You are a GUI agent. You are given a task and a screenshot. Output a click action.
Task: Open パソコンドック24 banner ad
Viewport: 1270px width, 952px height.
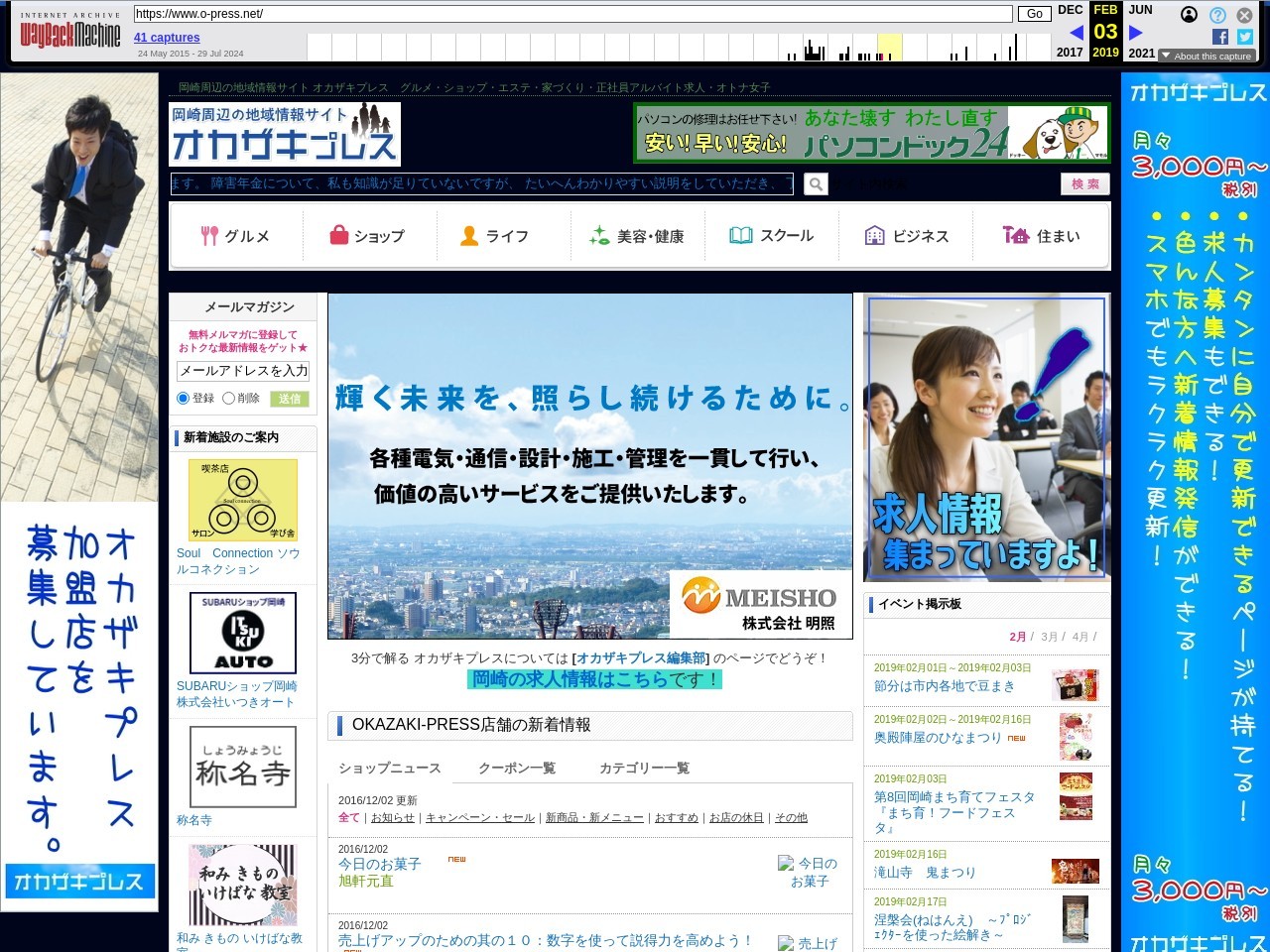pos(871,133)
